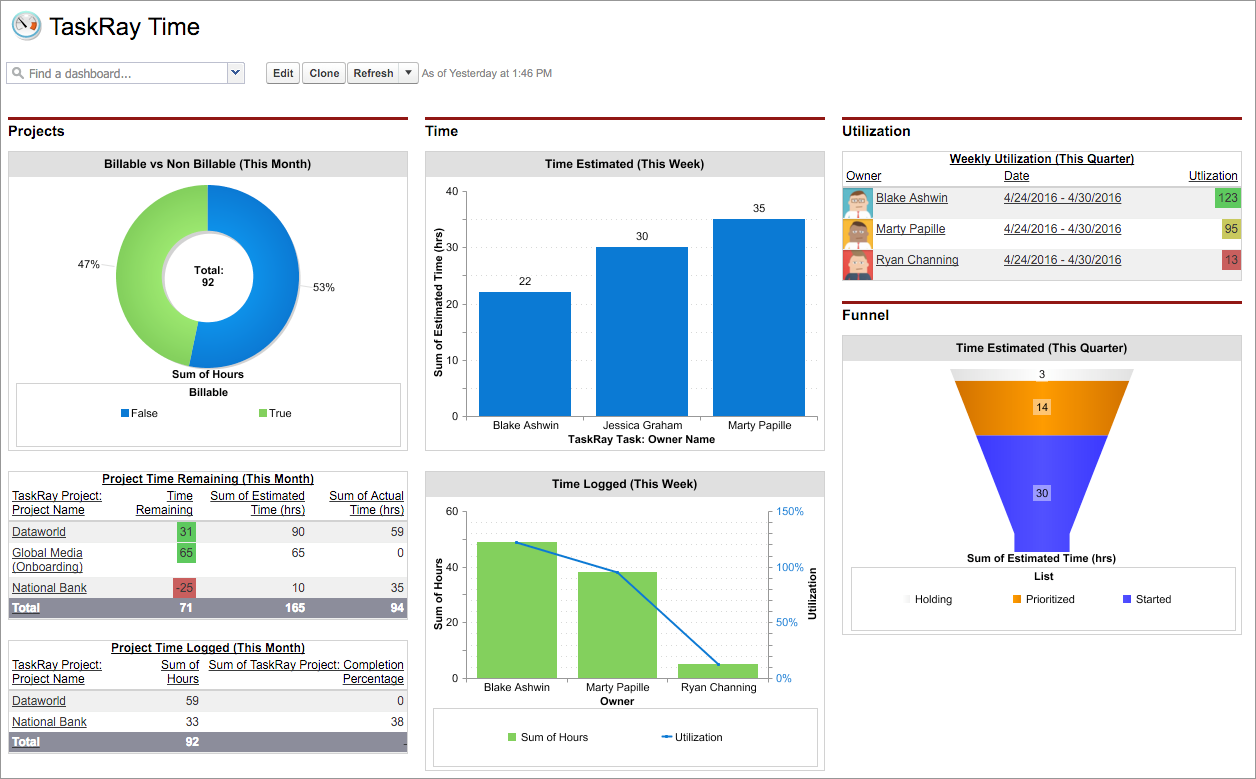
Task: Click Sum of Estimated Time (hrs) column header
Action: click(x=257, y=503)
